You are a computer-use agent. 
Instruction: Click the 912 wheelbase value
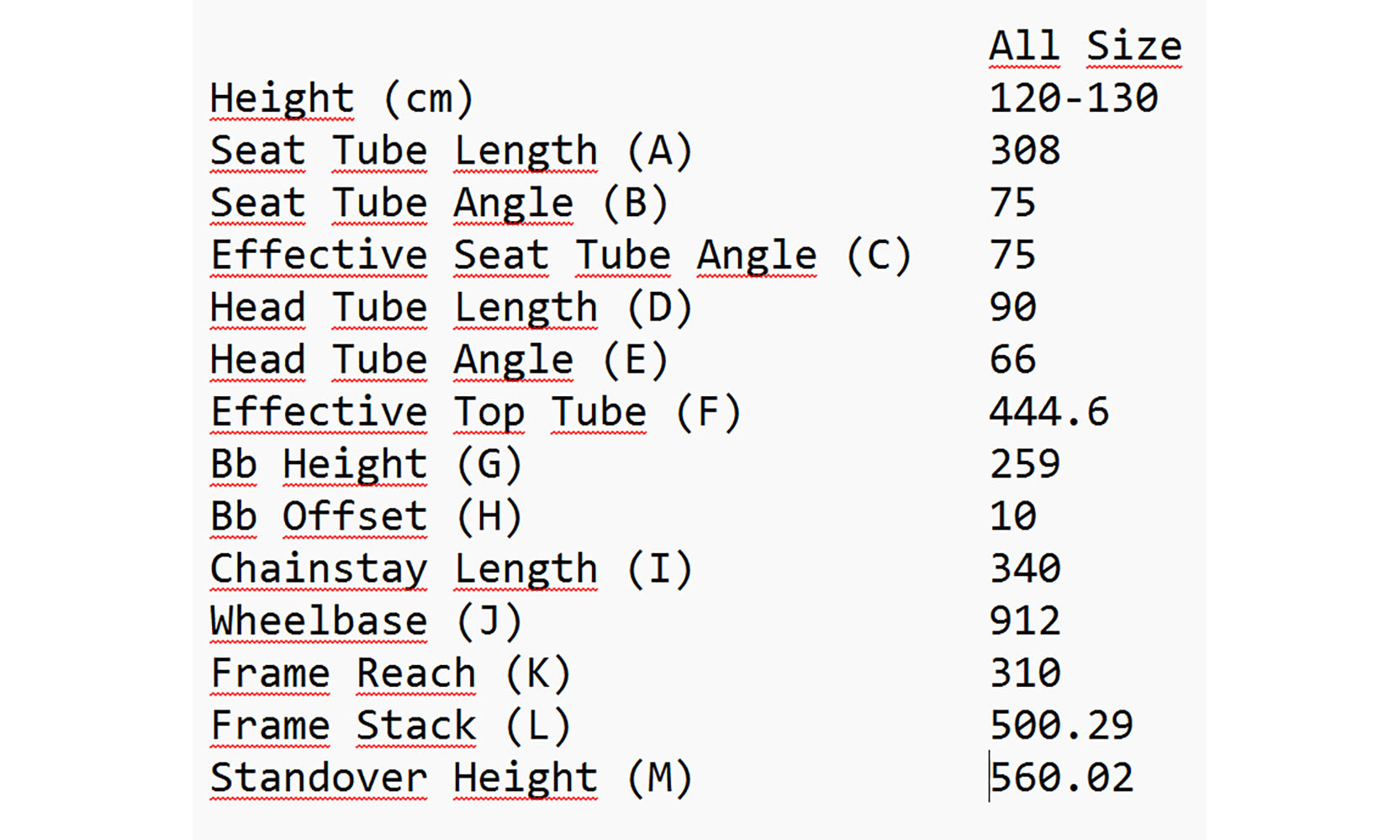(x=1024, y=621)
